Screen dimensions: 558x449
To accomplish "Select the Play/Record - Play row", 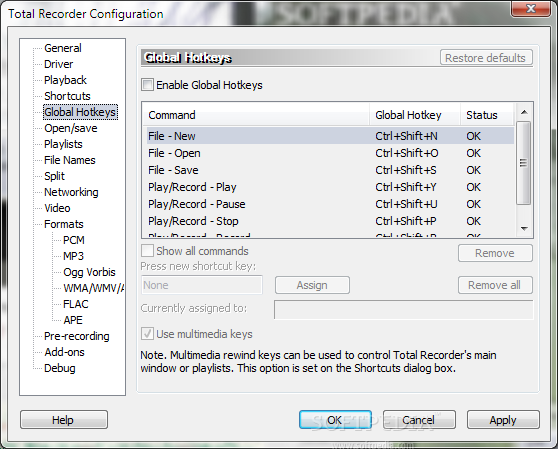I will pos(330,187).
